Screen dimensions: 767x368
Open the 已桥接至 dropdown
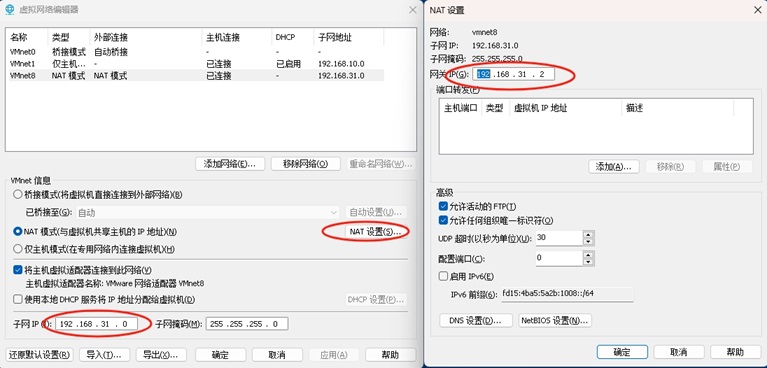point(207,212)
